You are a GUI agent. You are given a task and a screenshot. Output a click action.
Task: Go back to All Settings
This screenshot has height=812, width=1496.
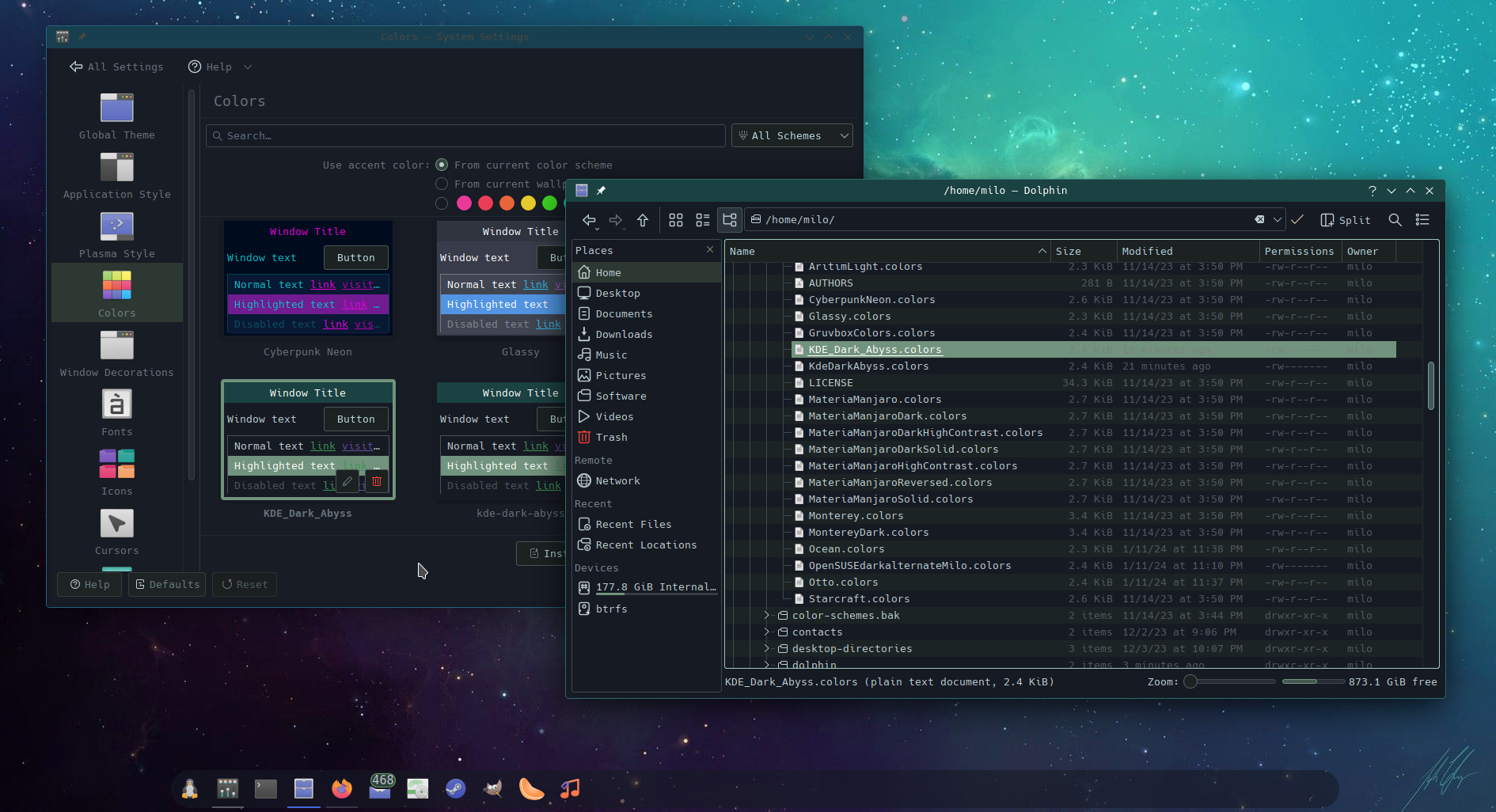[117, 67]
